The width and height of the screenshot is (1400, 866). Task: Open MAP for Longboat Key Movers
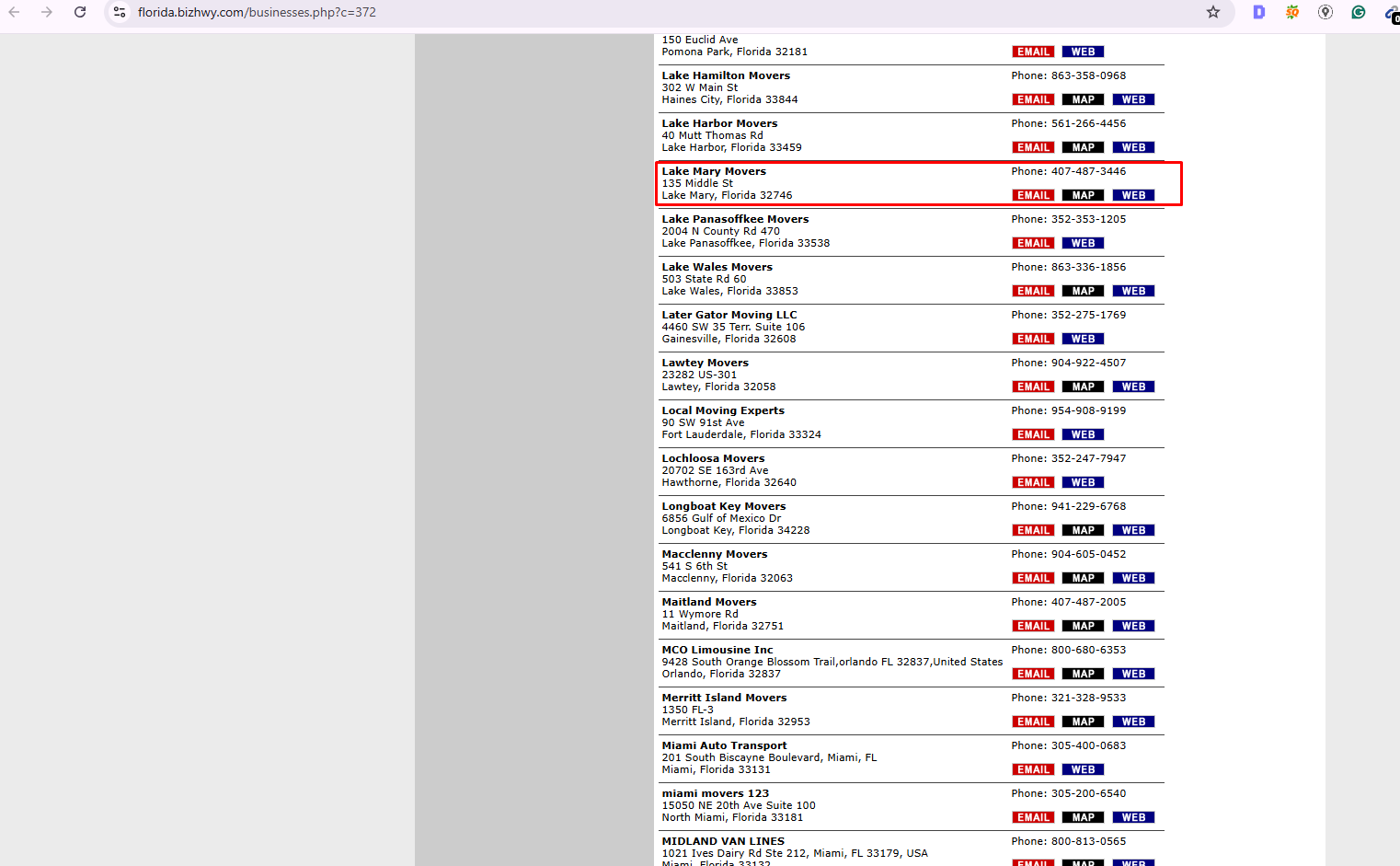(1084, 530)
